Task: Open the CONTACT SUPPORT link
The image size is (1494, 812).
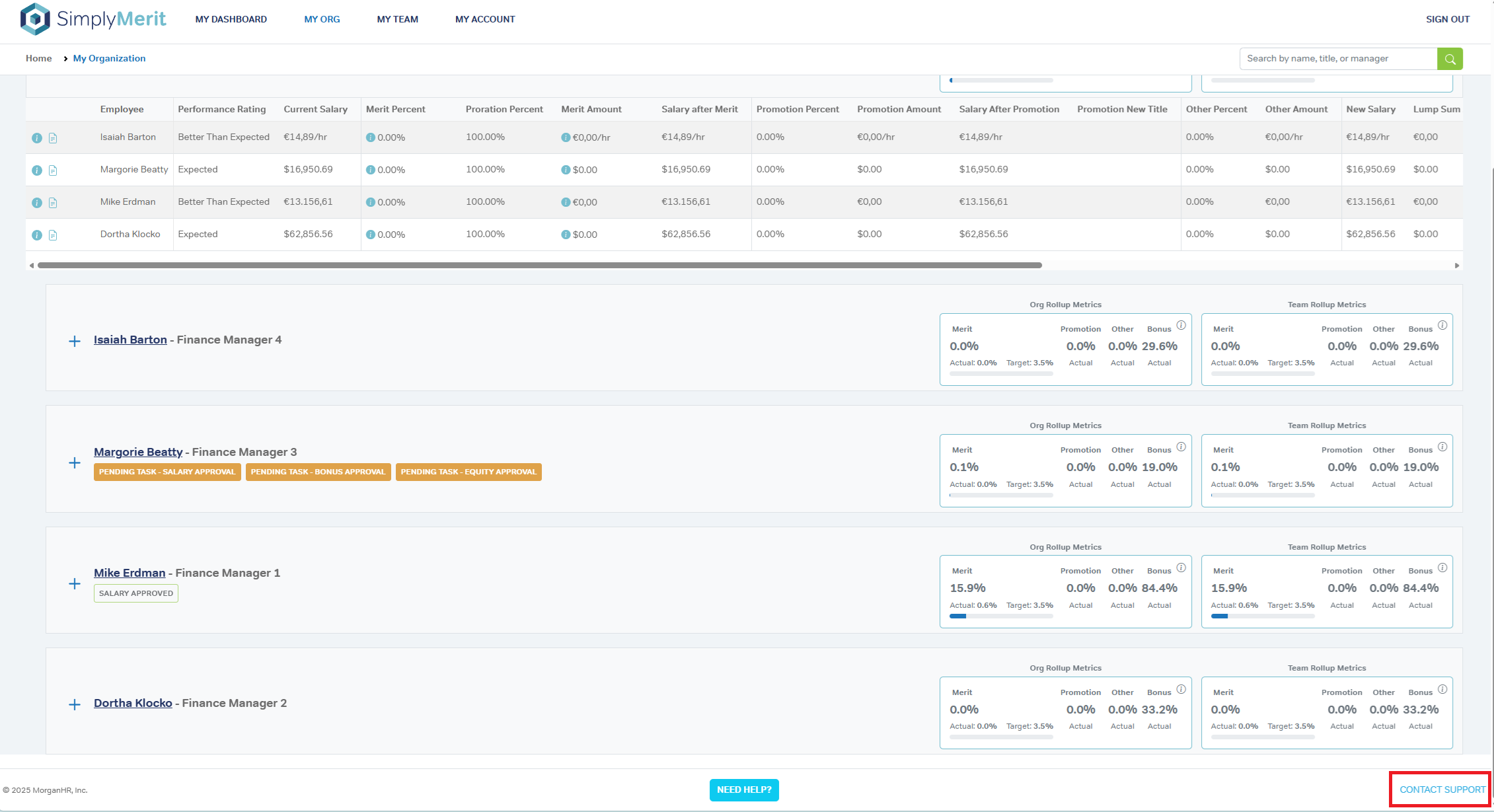Action: point(1442,790)
